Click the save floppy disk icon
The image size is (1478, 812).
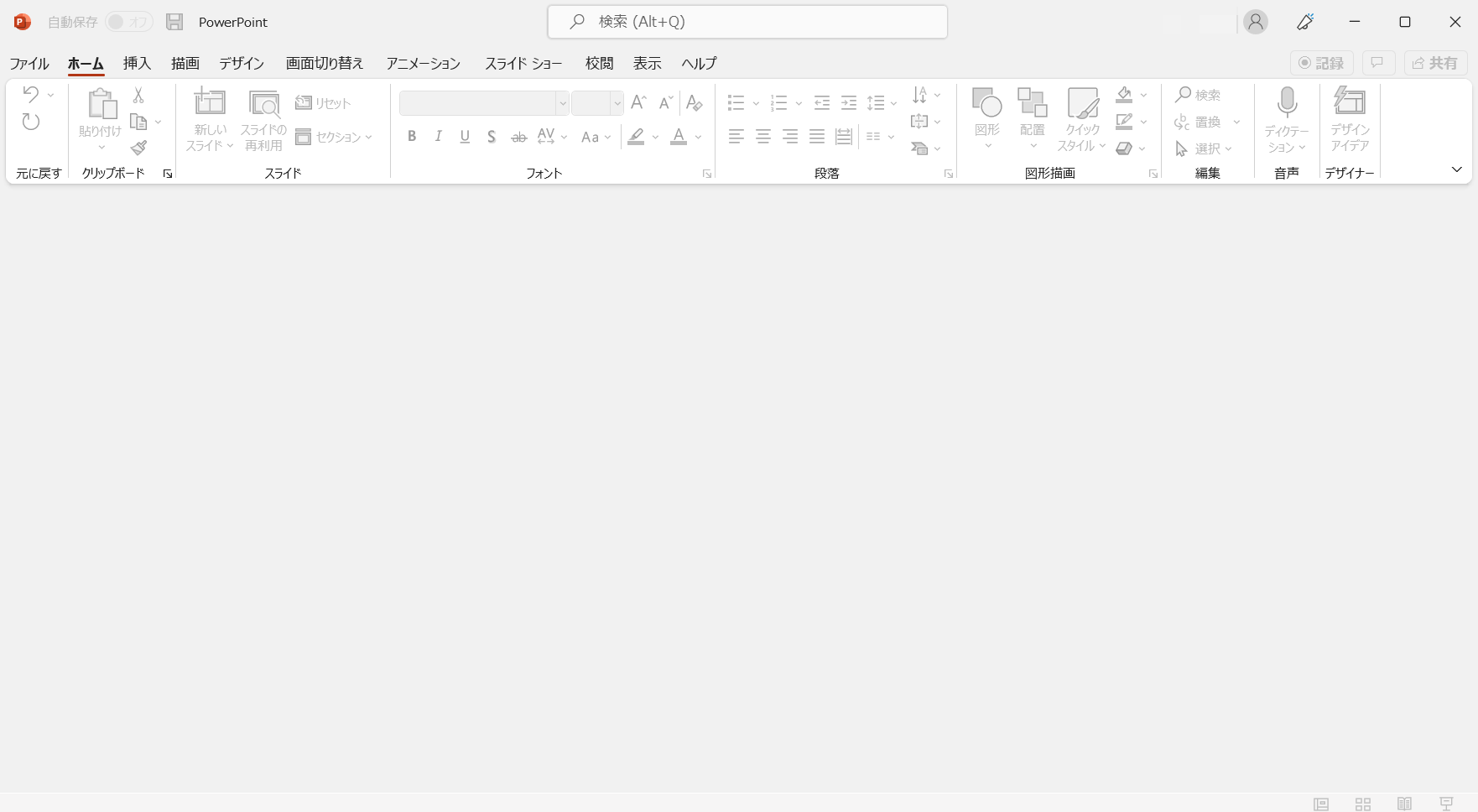click(174, 22)
